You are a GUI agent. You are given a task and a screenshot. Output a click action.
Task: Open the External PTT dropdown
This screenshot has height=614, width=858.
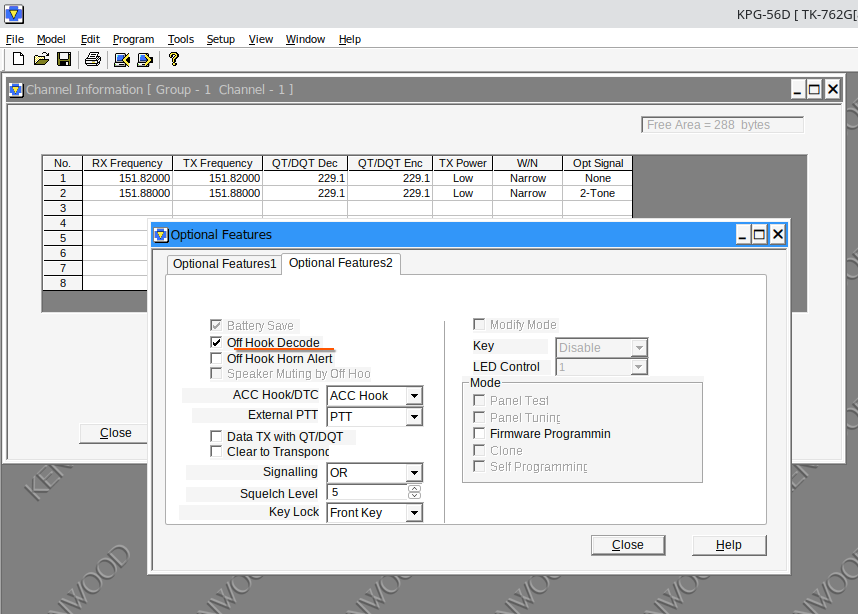414,417
